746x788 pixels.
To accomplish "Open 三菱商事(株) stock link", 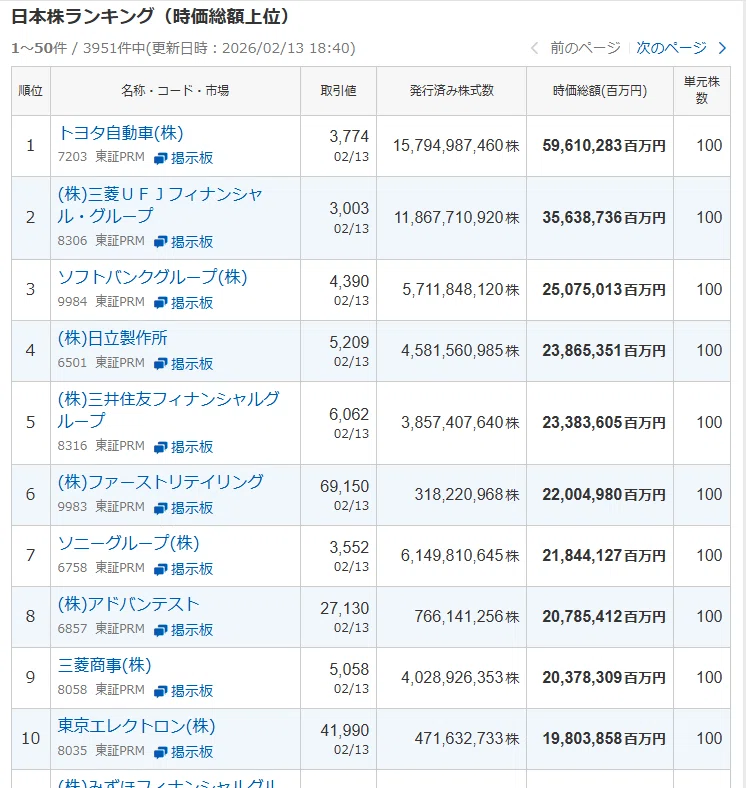I will [105, 665].
